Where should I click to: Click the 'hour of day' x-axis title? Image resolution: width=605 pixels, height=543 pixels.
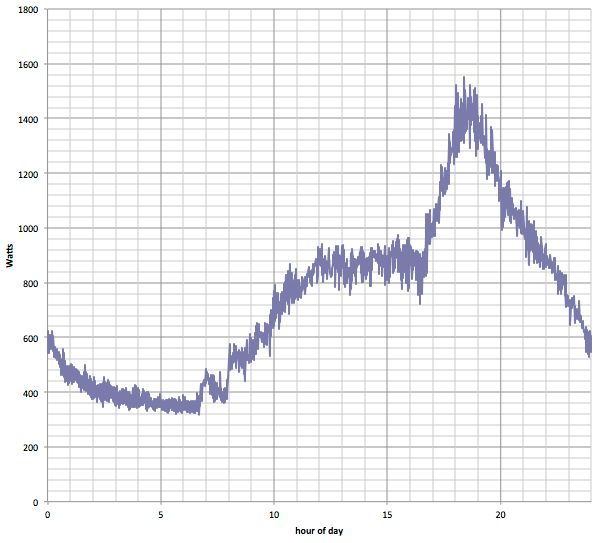pyautogui.click(x=319, y=531)
